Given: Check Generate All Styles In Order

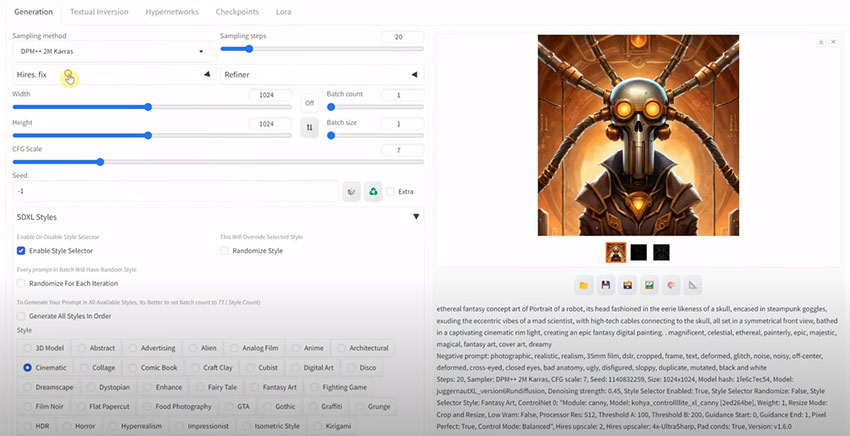Looking at the screenshot, I should pos(21,316).
